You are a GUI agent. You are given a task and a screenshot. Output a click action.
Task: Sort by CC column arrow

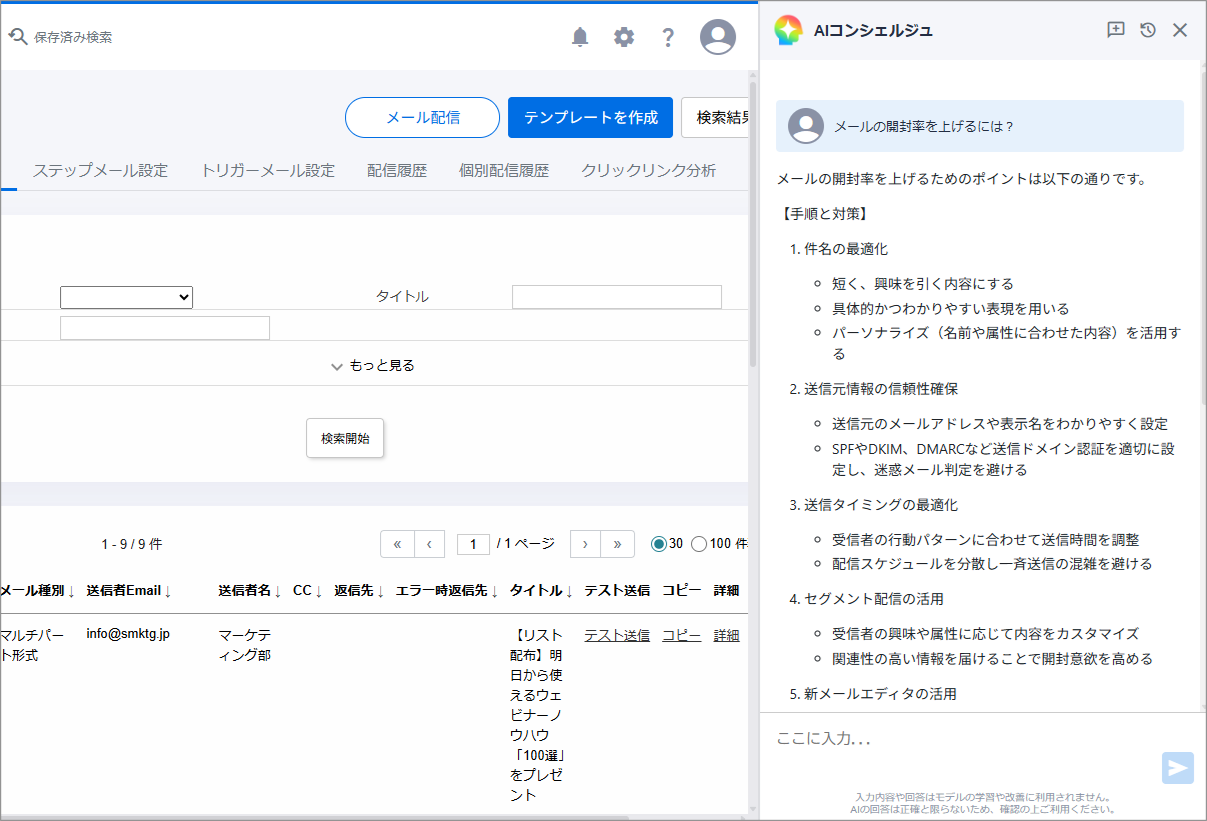click(x=318, y=591)
